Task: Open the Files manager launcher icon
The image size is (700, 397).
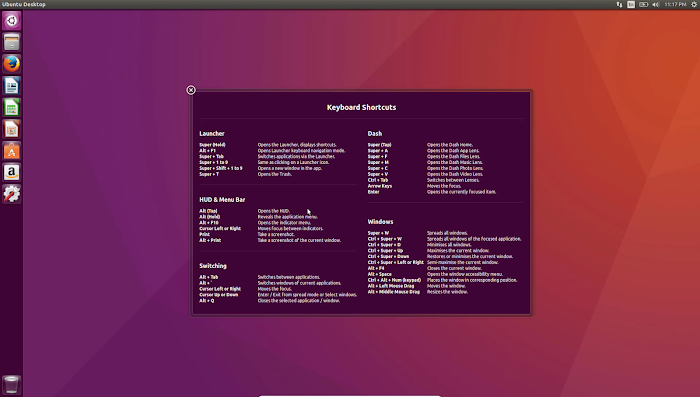Action: click(12, 42)
